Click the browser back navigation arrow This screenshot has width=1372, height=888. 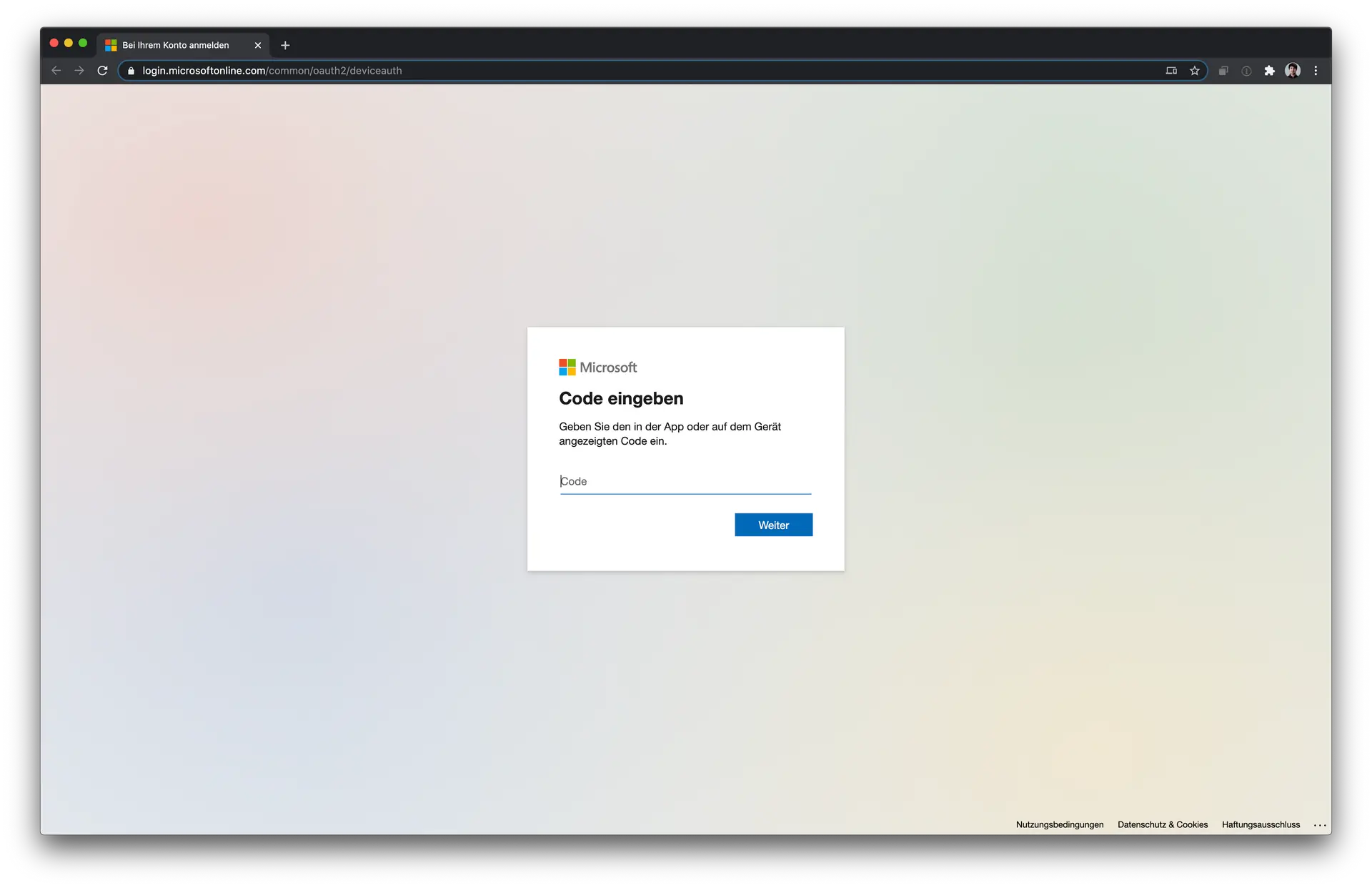click(56, 70)
